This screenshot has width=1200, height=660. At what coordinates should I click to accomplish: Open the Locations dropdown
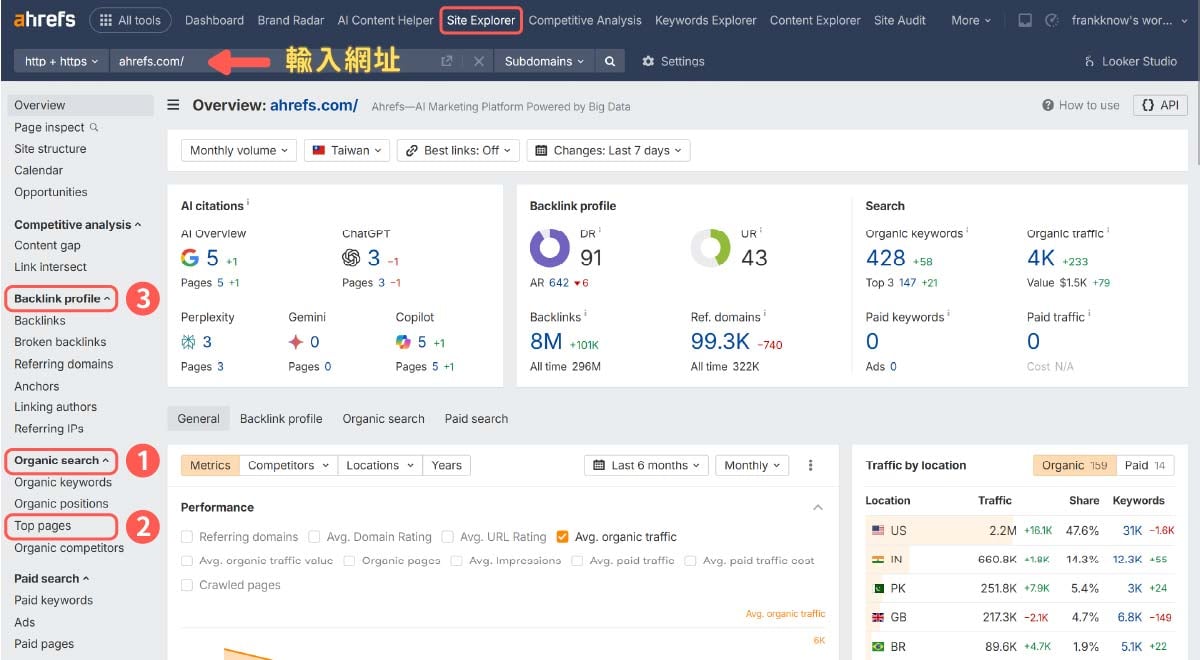pyautogui.click(x=379, y=465)
